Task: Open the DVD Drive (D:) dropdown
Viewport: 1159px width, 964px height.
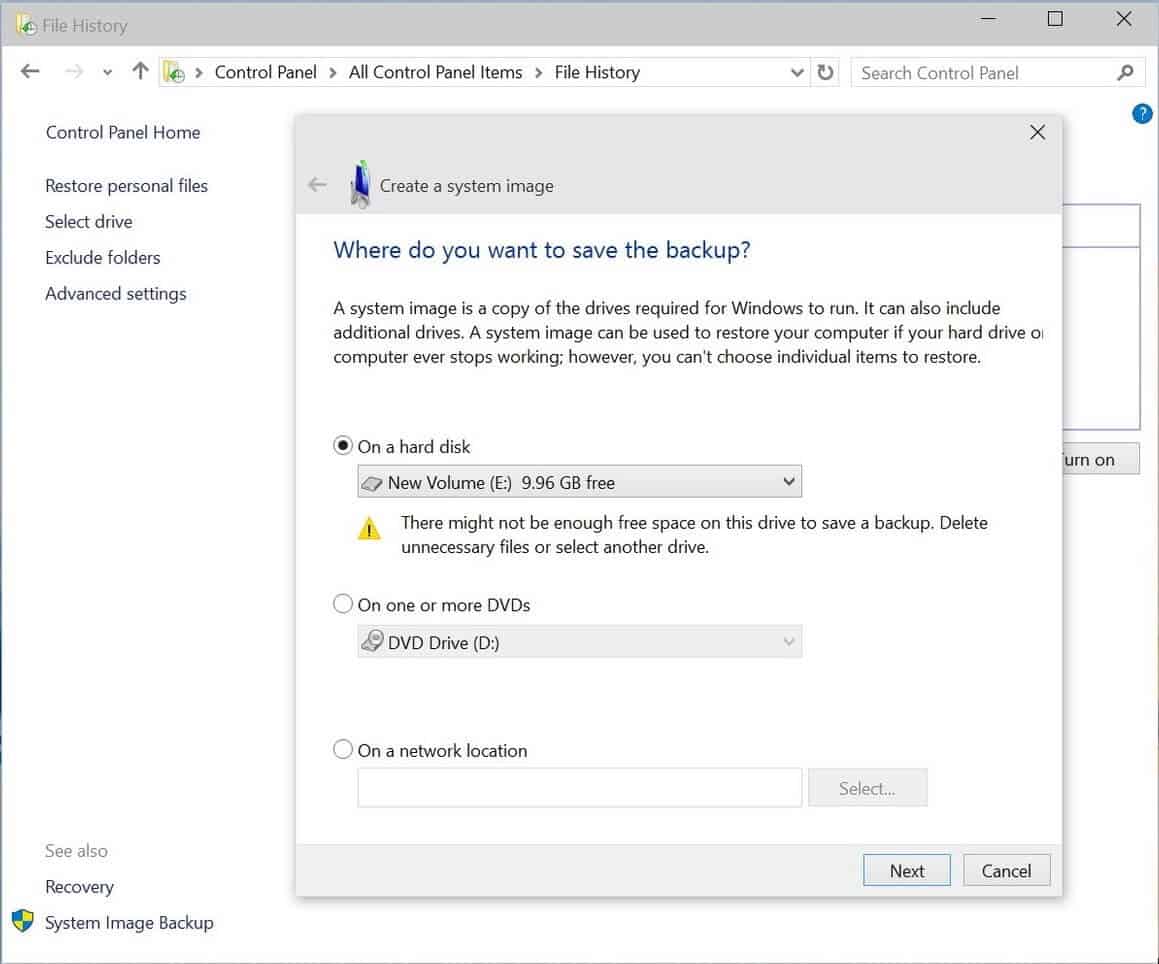Action: coord(789,641)
